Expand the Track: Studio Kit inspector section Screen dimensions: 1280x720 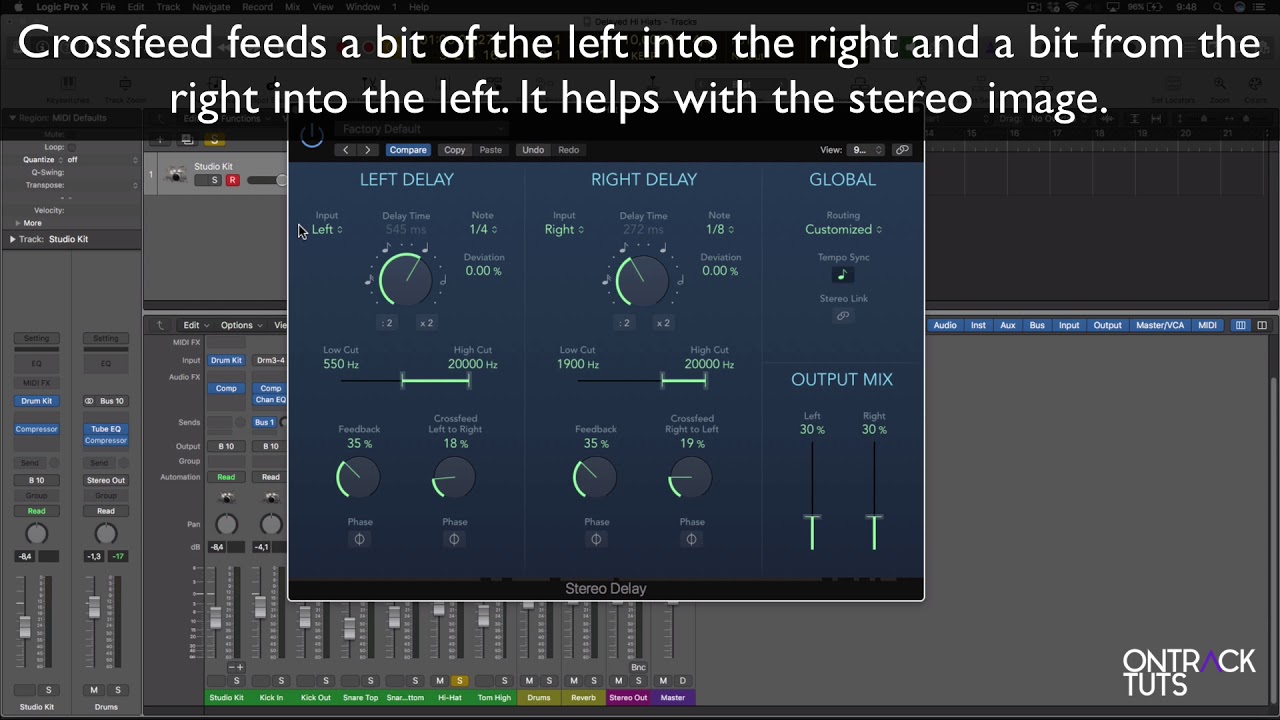[x=12, y=240]
